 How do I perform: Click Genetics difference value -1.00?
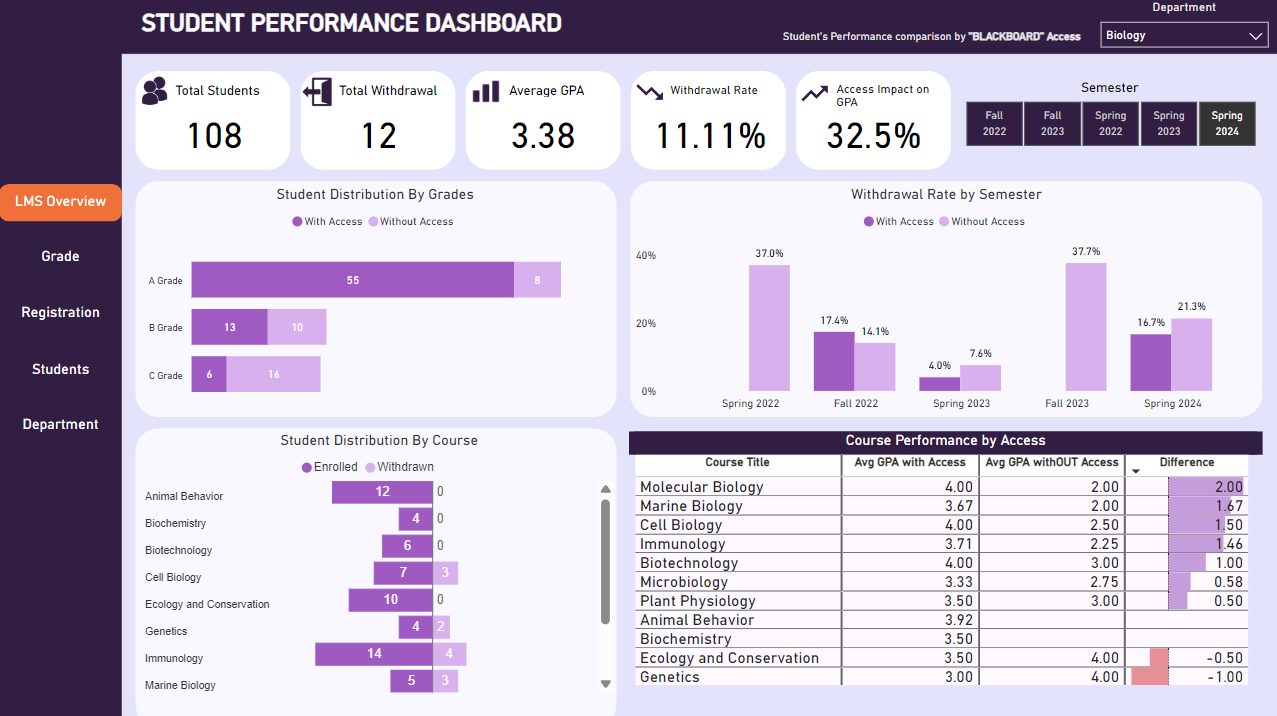click(x=1225, y=677)
